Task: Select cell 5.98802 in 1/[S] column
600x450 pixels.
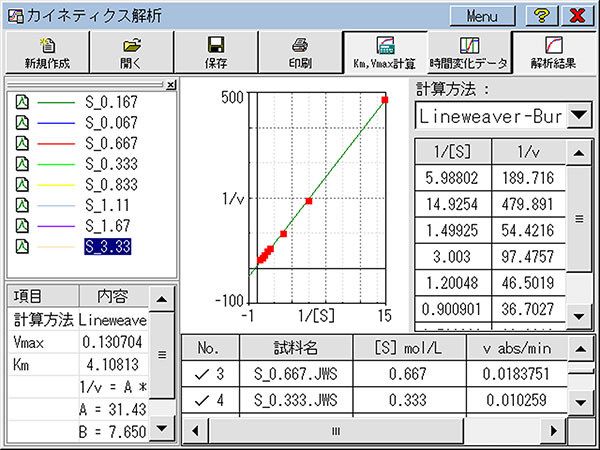Action: tap(453, 178)
